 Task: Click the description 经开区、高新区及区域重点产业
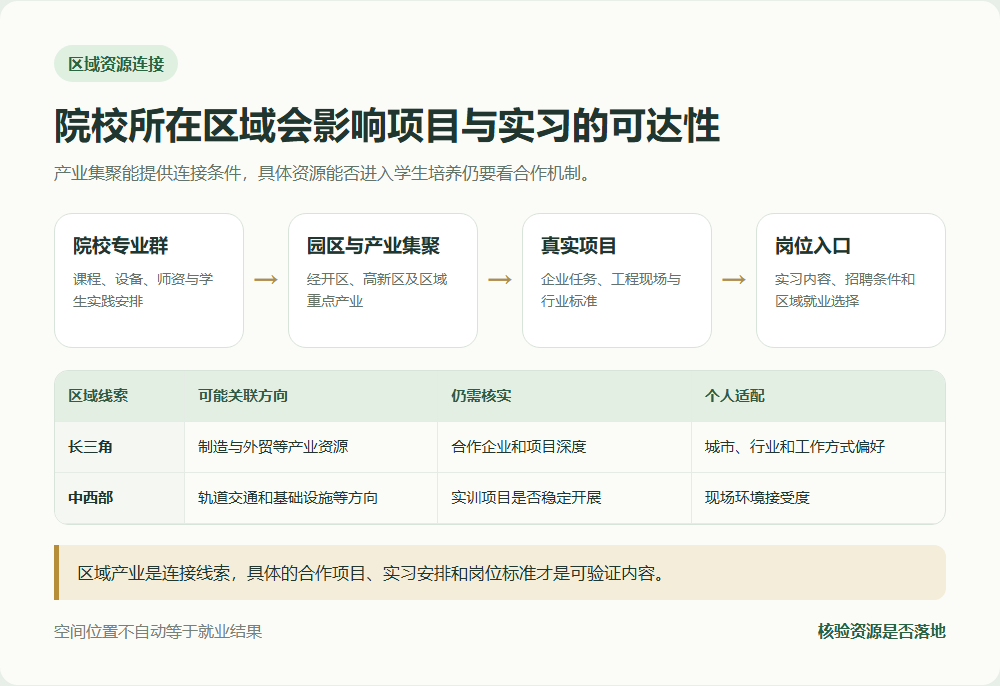[377, 290]
